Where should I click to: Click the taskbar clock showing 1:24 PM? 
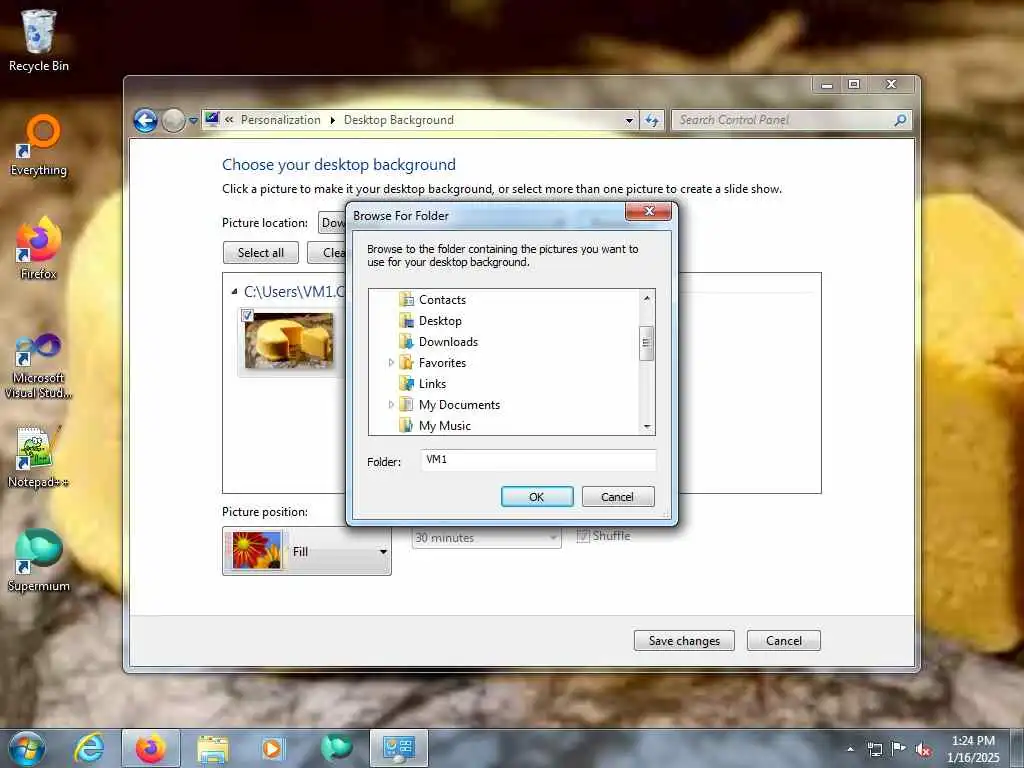[973, 748]
